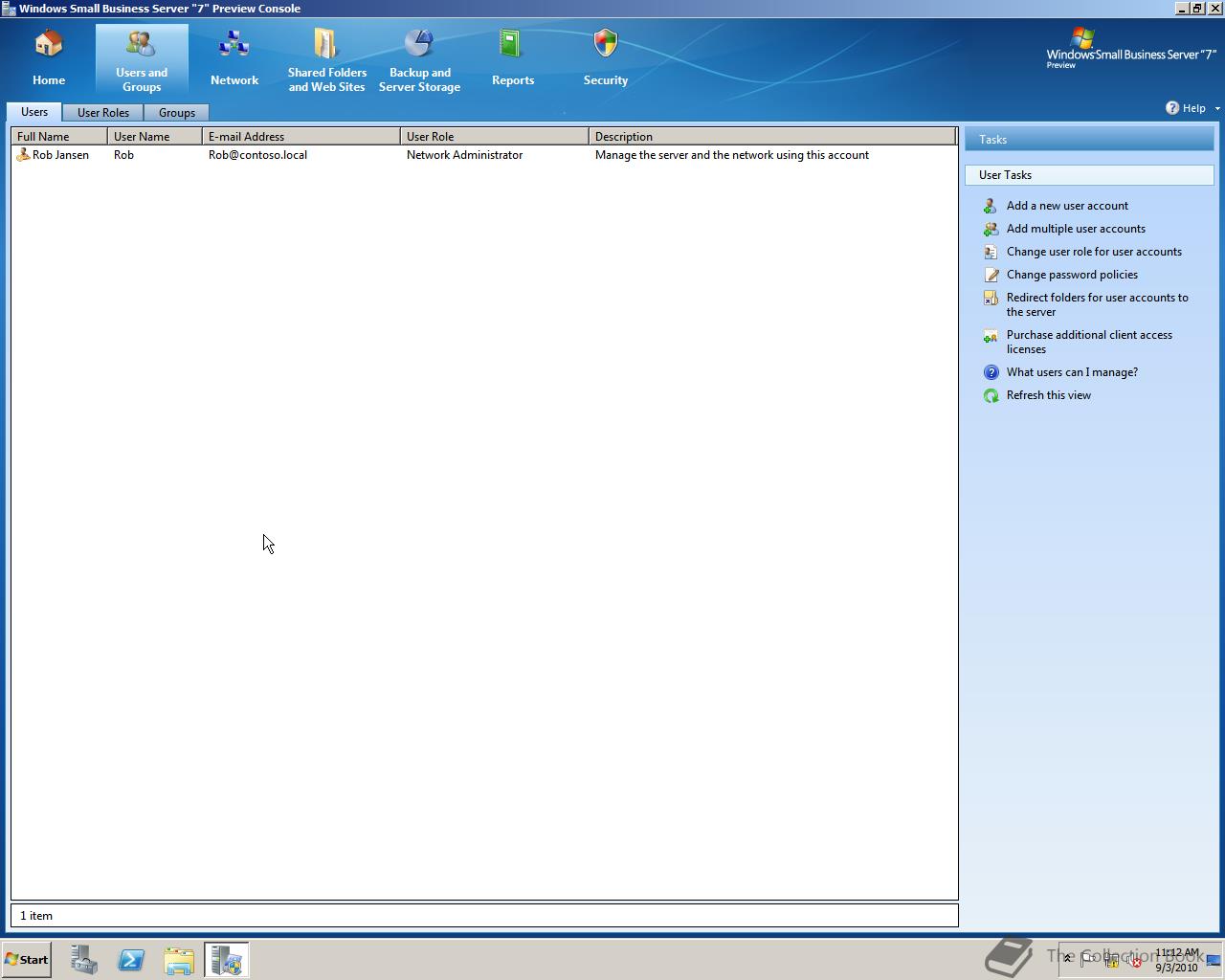Click the Rob@contoso.local e-mail cell
The image size is (1225, 980).
pyautogui.click(x=257, y=155)
